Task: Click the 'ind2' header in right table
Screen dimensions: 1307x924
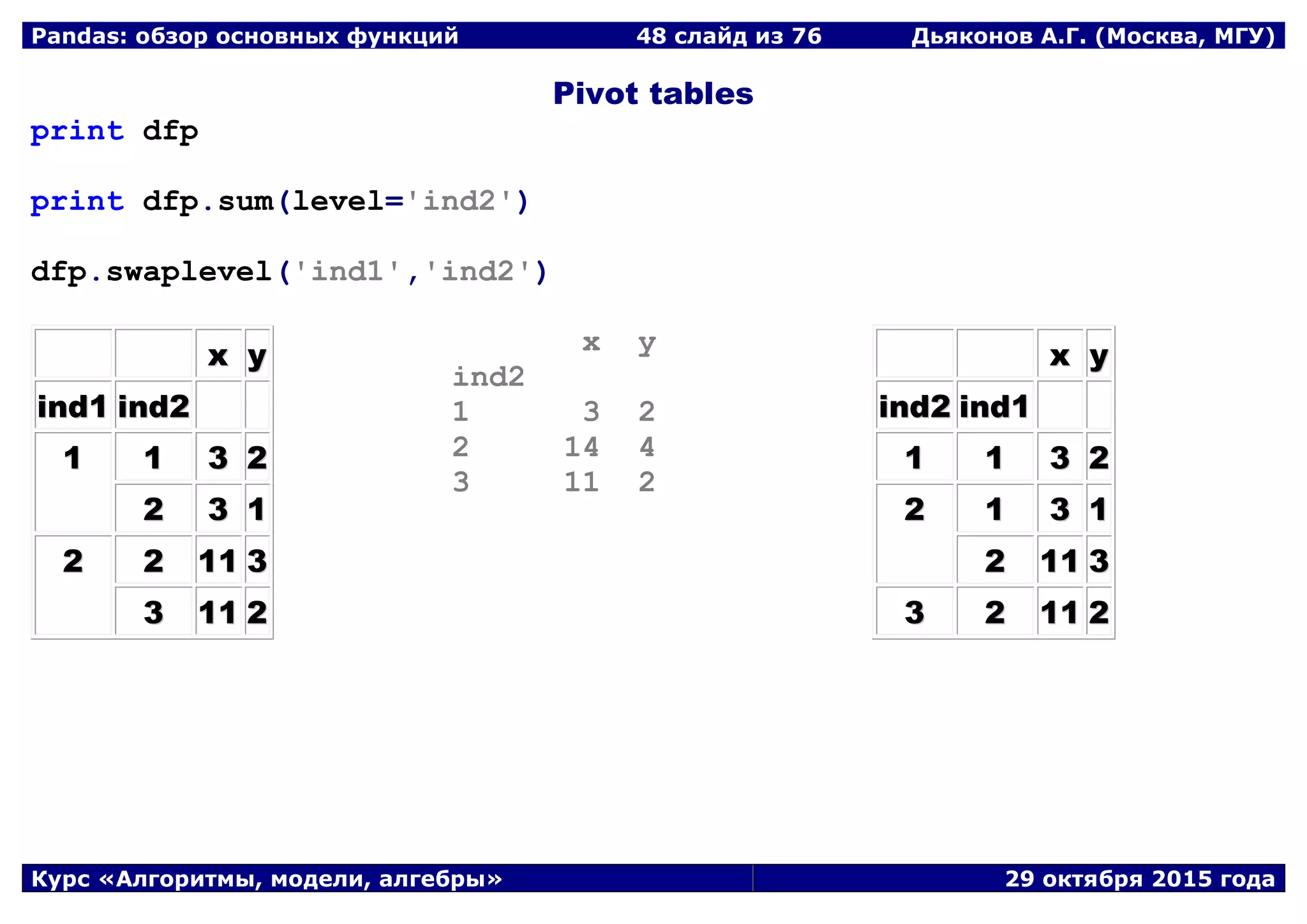Action: (x=914, y=406)
